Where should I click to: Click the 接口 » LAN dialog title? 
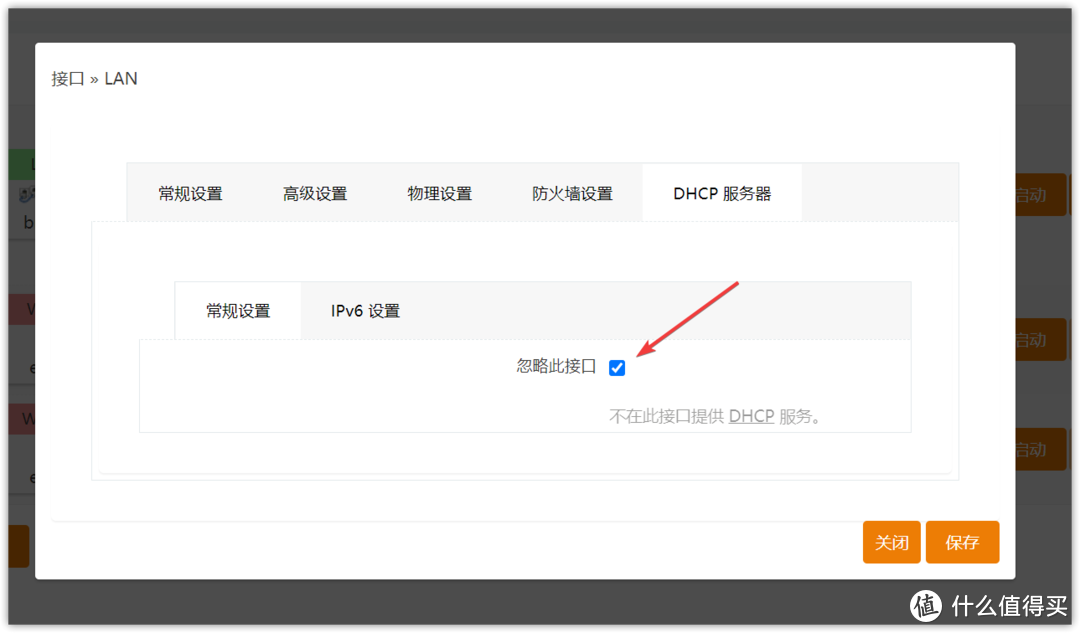(94, 79)
